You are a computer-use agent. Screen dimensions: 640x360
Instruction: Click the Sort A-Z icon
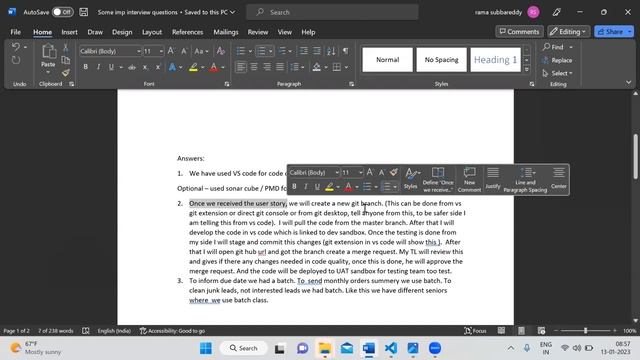[x=331, y=51]
